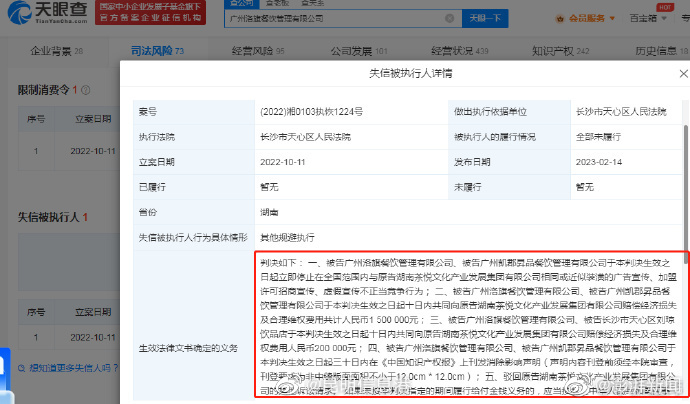Open the 会员服务 dropdown
The height and width of the screenshot is (404, 690).
click(x=591, y=18)
